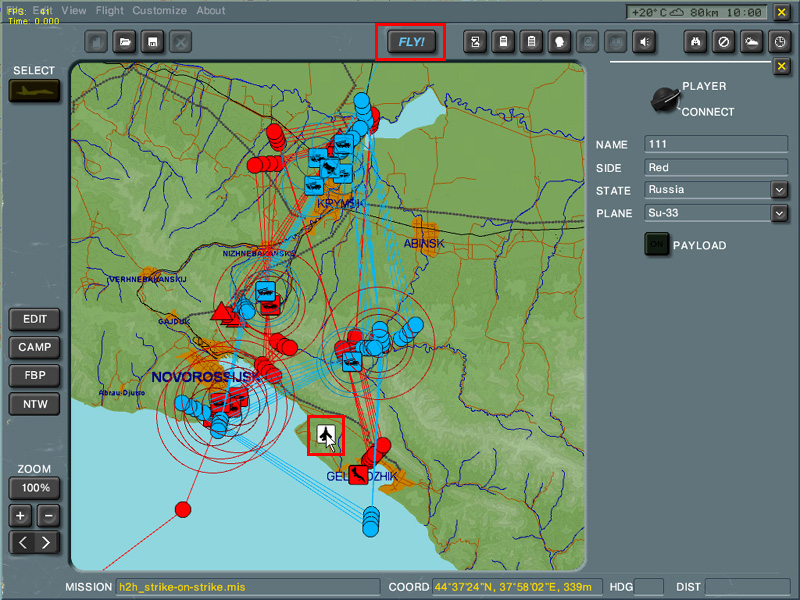Click the NTW button
This screenshot has height=600, width=800.
(35, 404)
